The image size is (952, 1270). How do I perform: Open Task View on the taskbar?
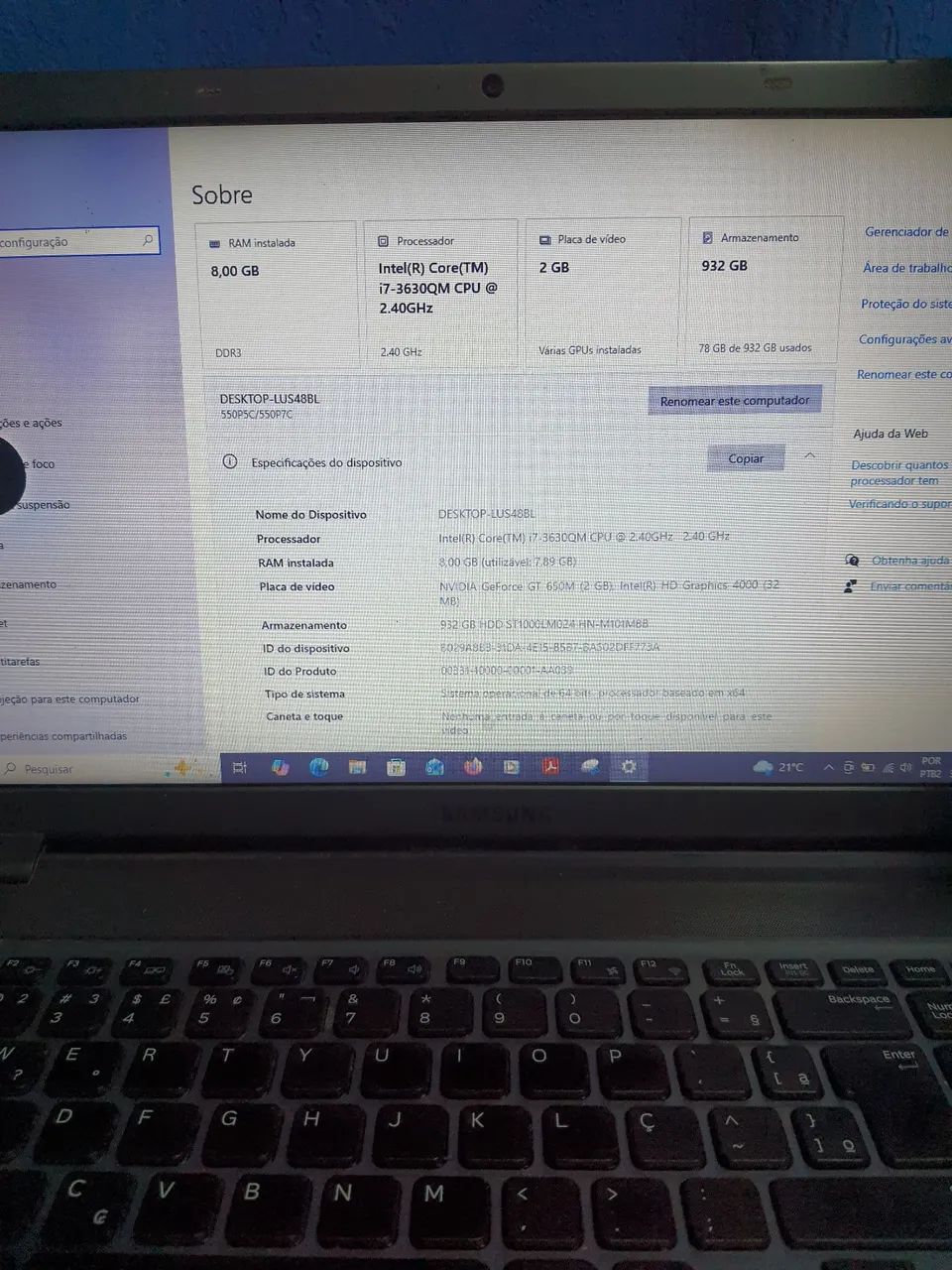pos(239,767)
